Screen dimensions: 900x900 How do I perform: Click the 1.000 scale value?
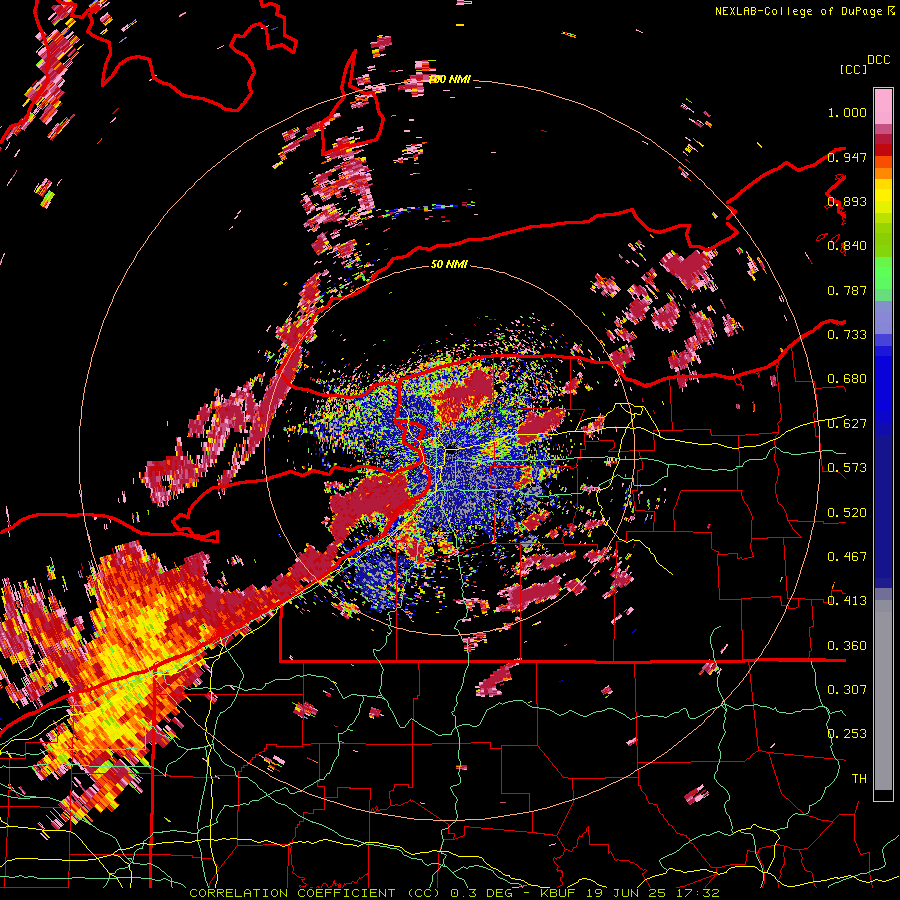[847, 112]
